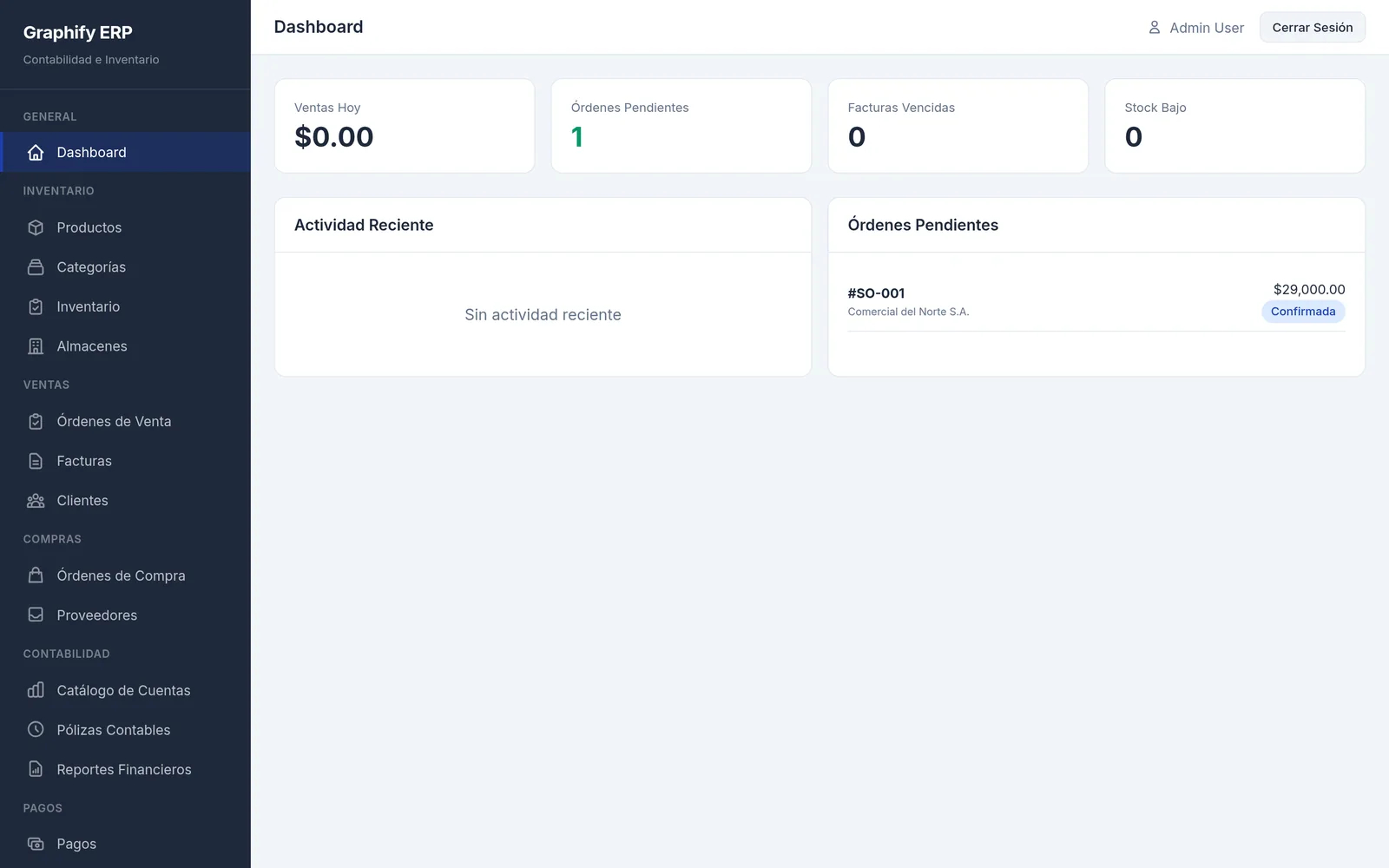Screen dimensions: 1389x868
Task: Open Reportes Financieros section
Action: pyautogui.click(x=125, y=770)
